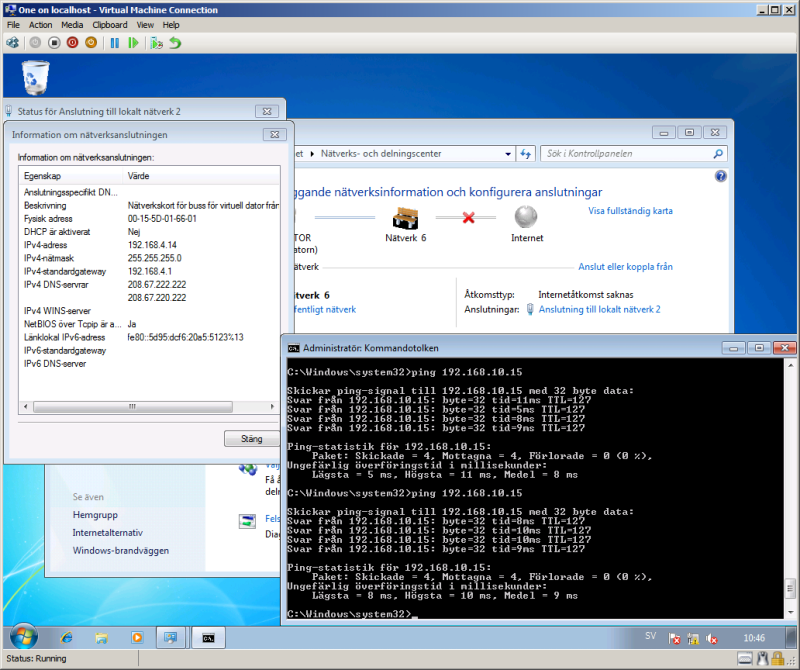Image resolution: width=800 pixels, height=670 pixels.
Task: Click the down scroll arrow in Kommandotolken
Action: [x=790, y=612]
